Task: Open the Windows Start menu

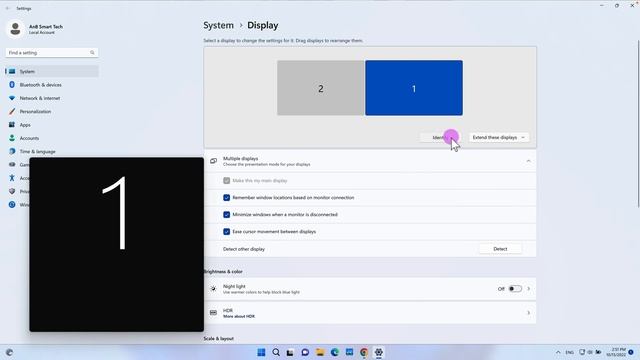Action: [261, 352]
